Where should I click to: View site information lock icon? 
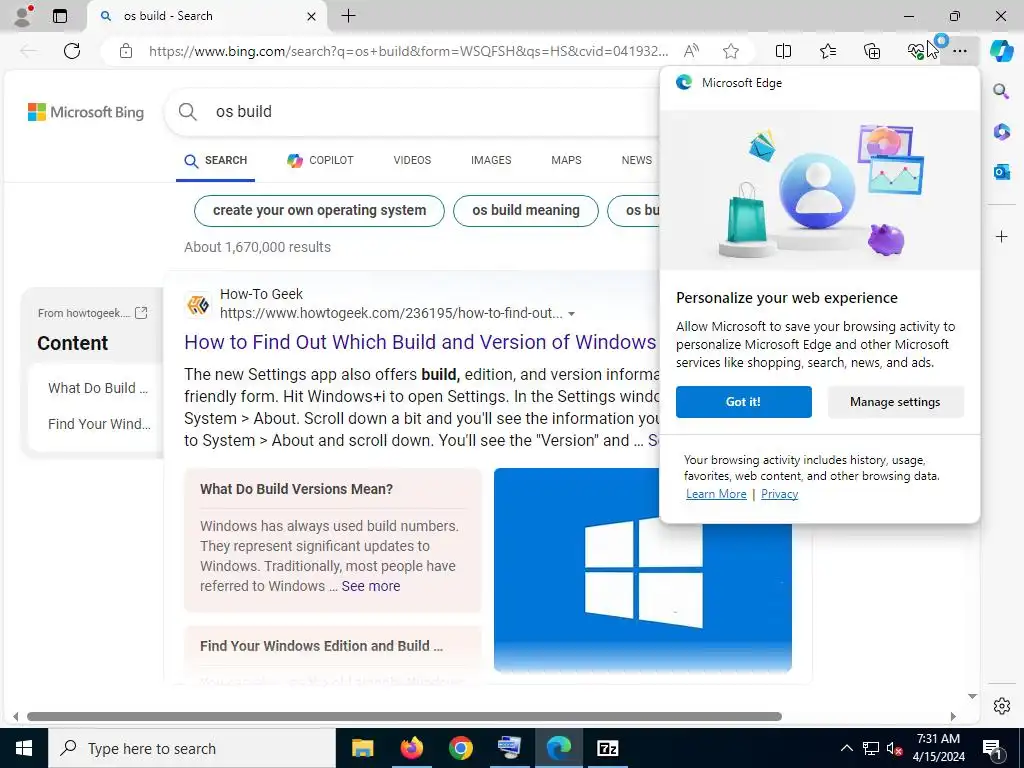coord(126,51)
